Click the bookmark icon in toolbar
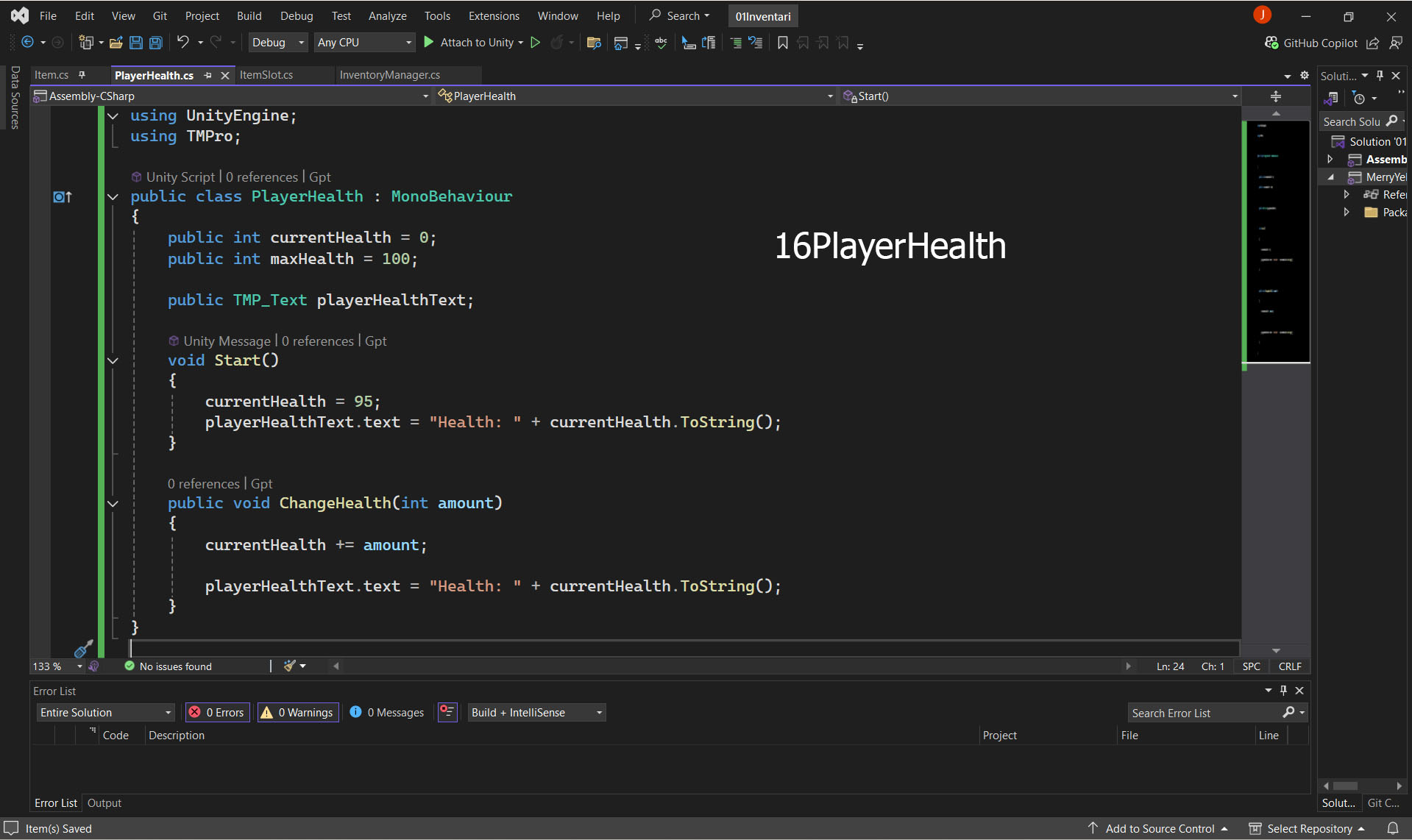The image size is (1412, 840). click(783, 43)
